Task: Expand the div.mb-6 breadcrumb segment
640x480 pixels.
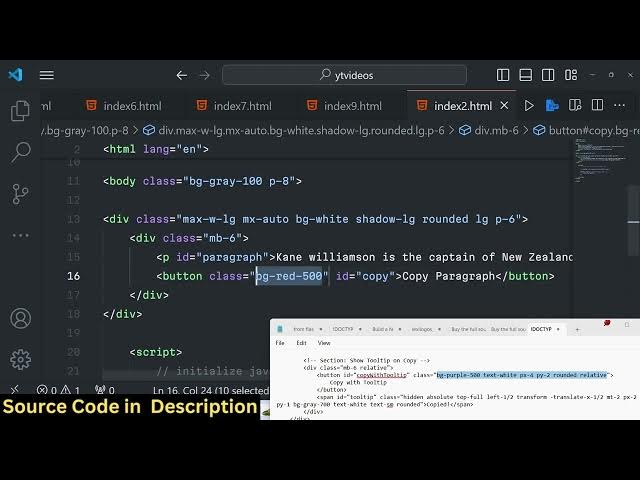Action: point(495,130)
